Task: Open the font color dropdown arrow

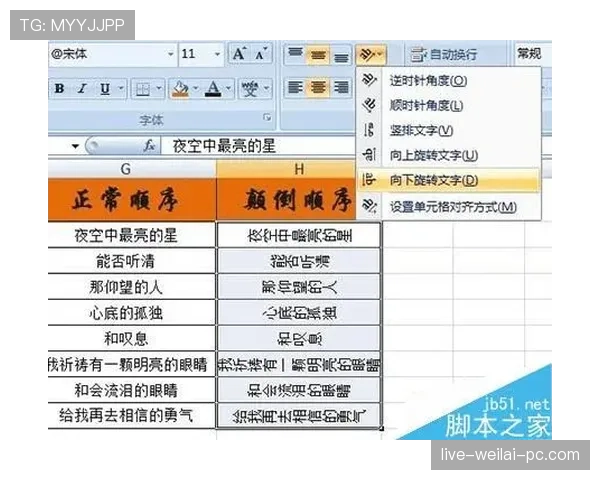Action: (x=228, y=89)
